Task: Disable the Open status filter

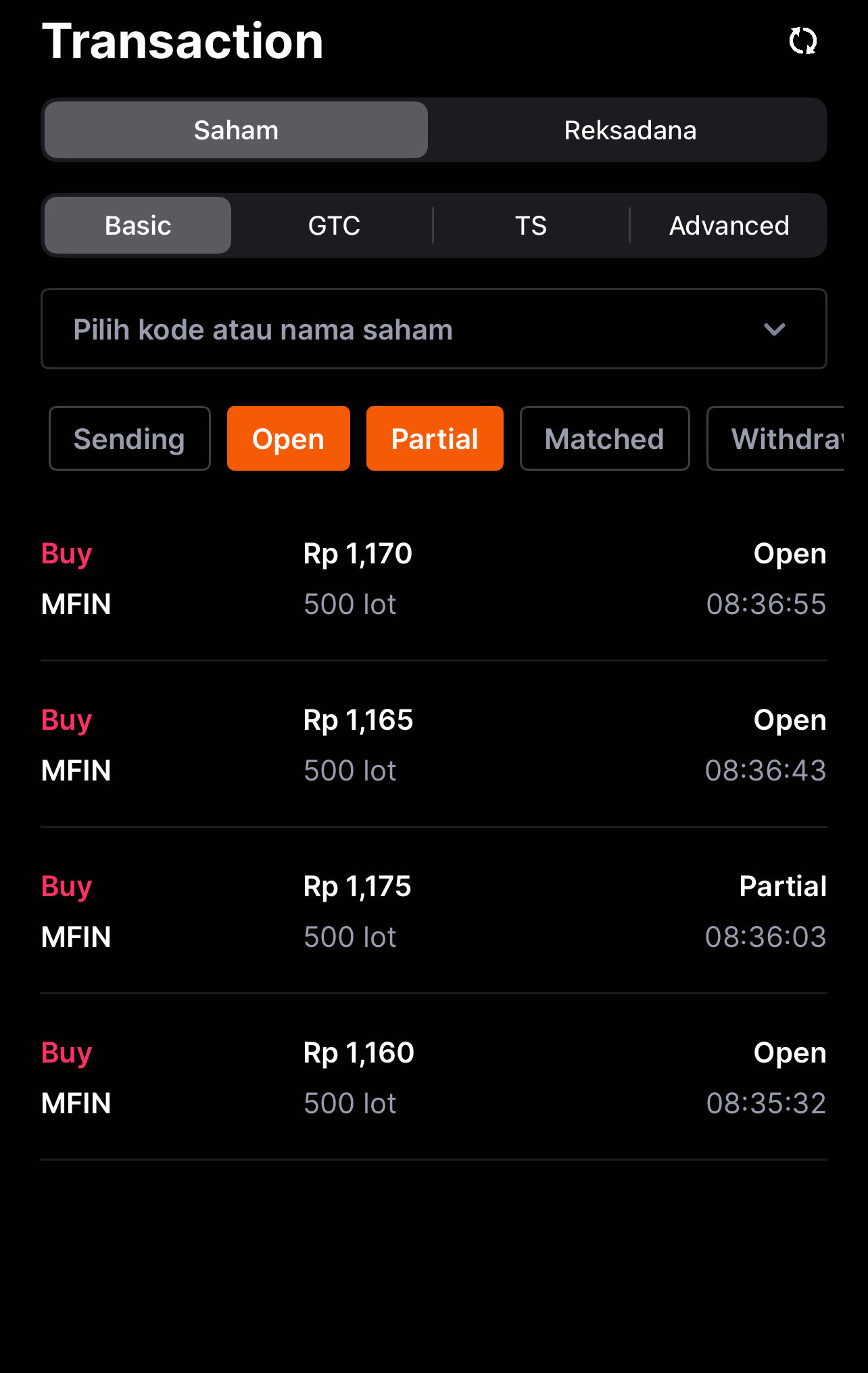Action: (289, 438)
